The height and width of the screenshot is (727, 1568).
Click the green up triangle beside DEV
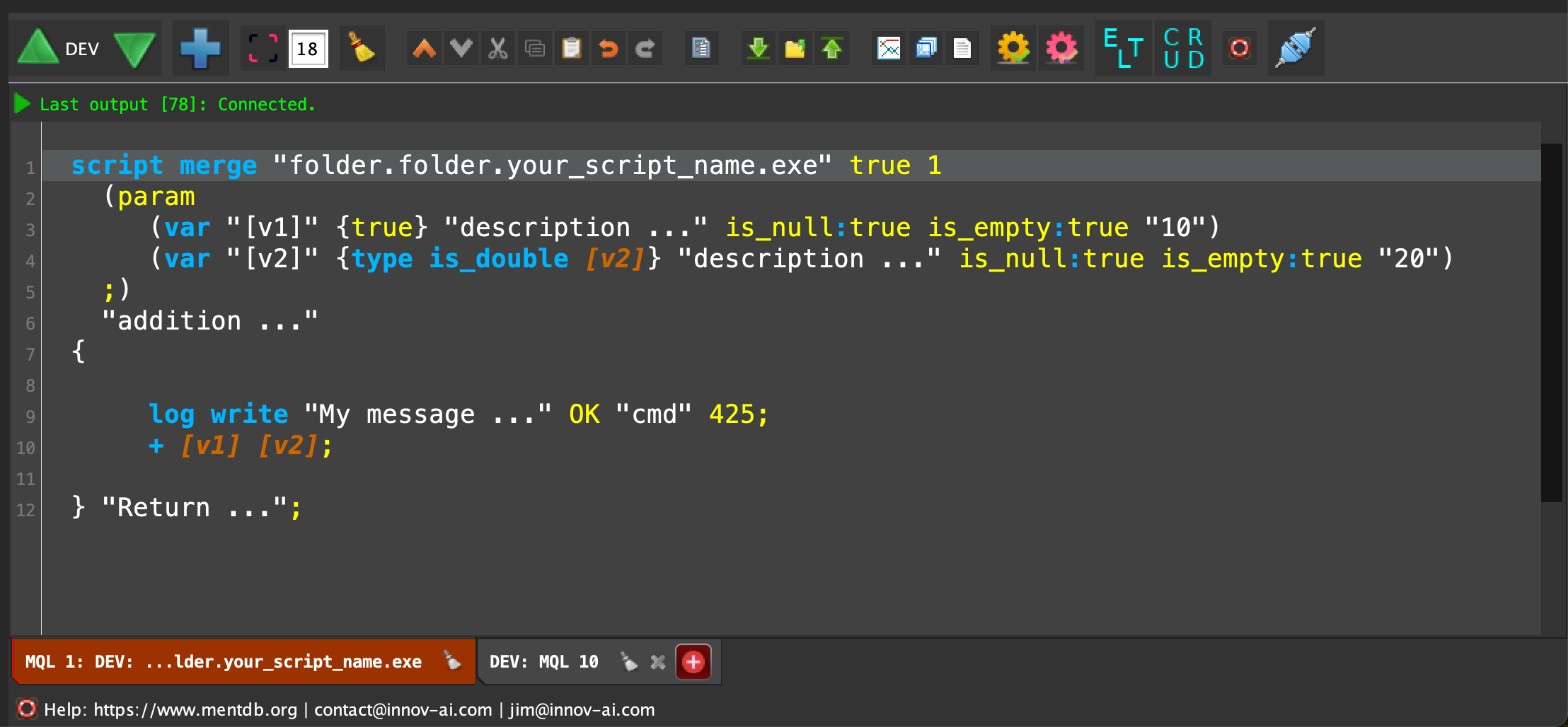pos(38,49)
